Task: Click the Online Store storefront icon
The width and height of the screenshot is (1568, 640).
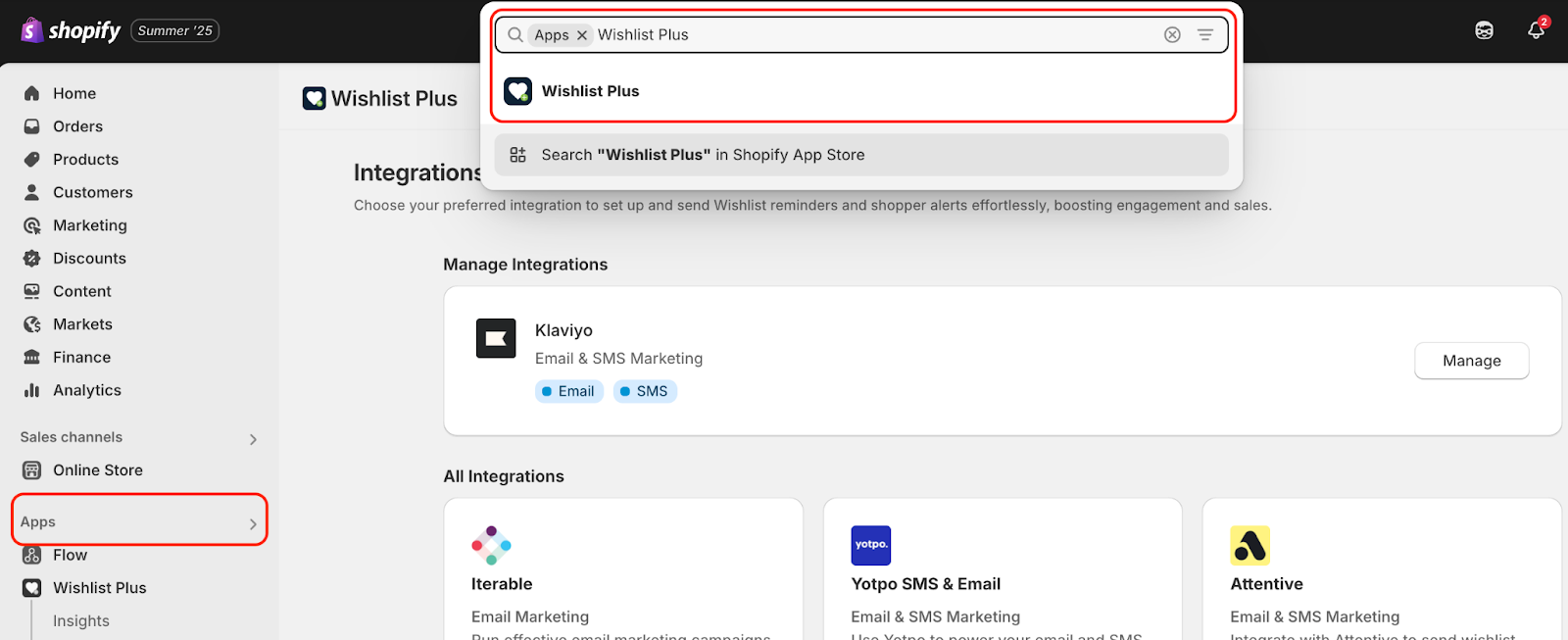Action: point(32,470)
